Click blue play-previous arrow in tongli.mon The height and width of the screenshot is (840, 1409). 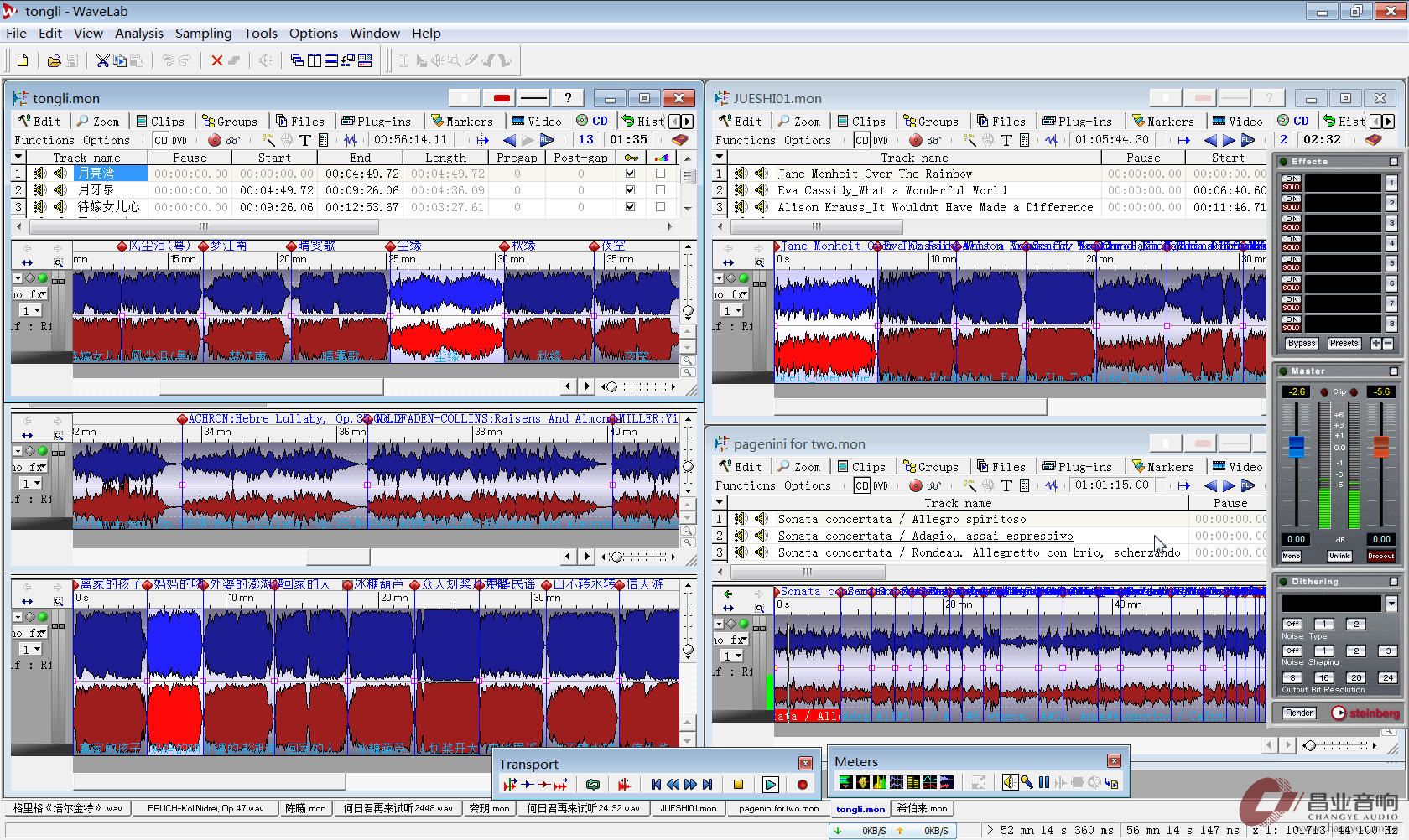click(x=509, y=140)
